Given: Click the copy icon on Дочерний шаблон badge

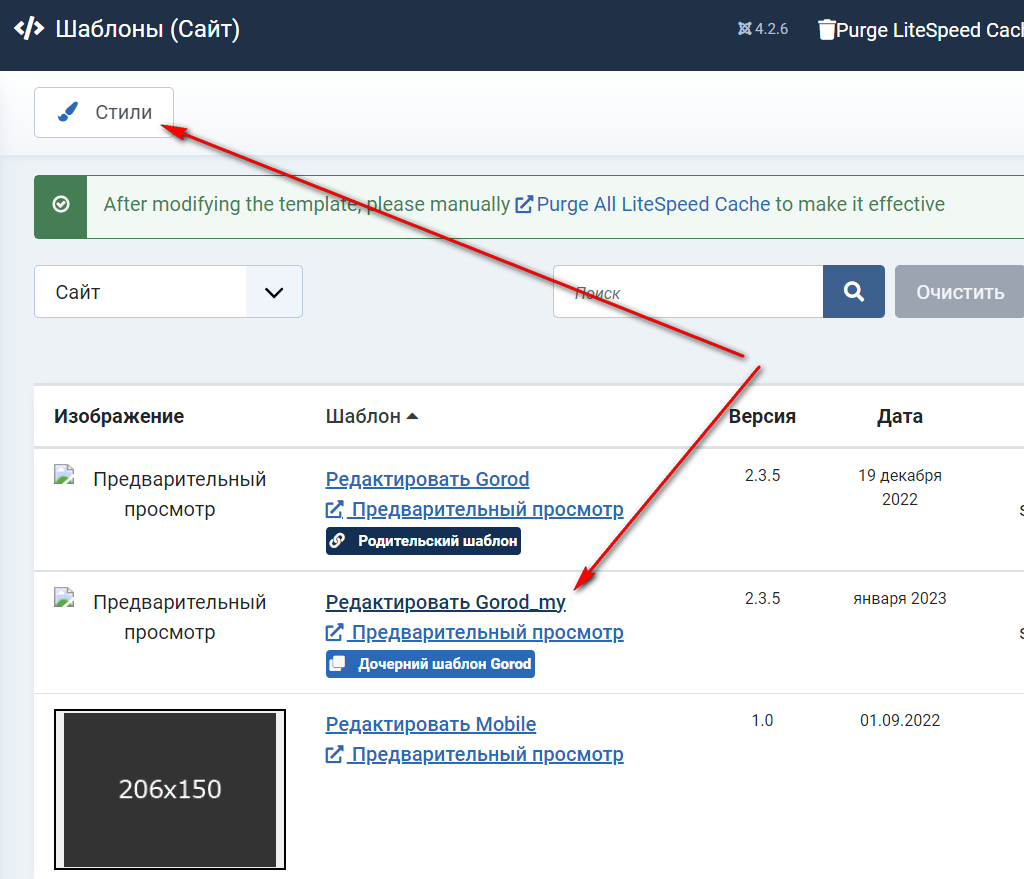Looking at the screenshot, I should point(338,664).
